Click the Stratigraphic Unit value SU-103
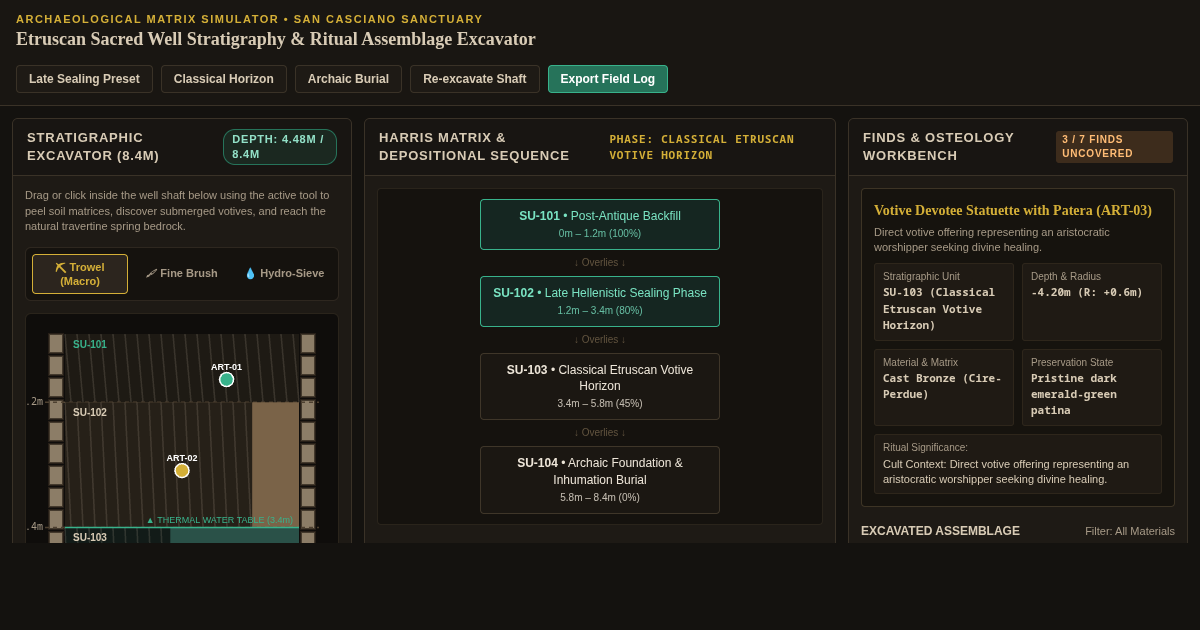 (941, 309)
